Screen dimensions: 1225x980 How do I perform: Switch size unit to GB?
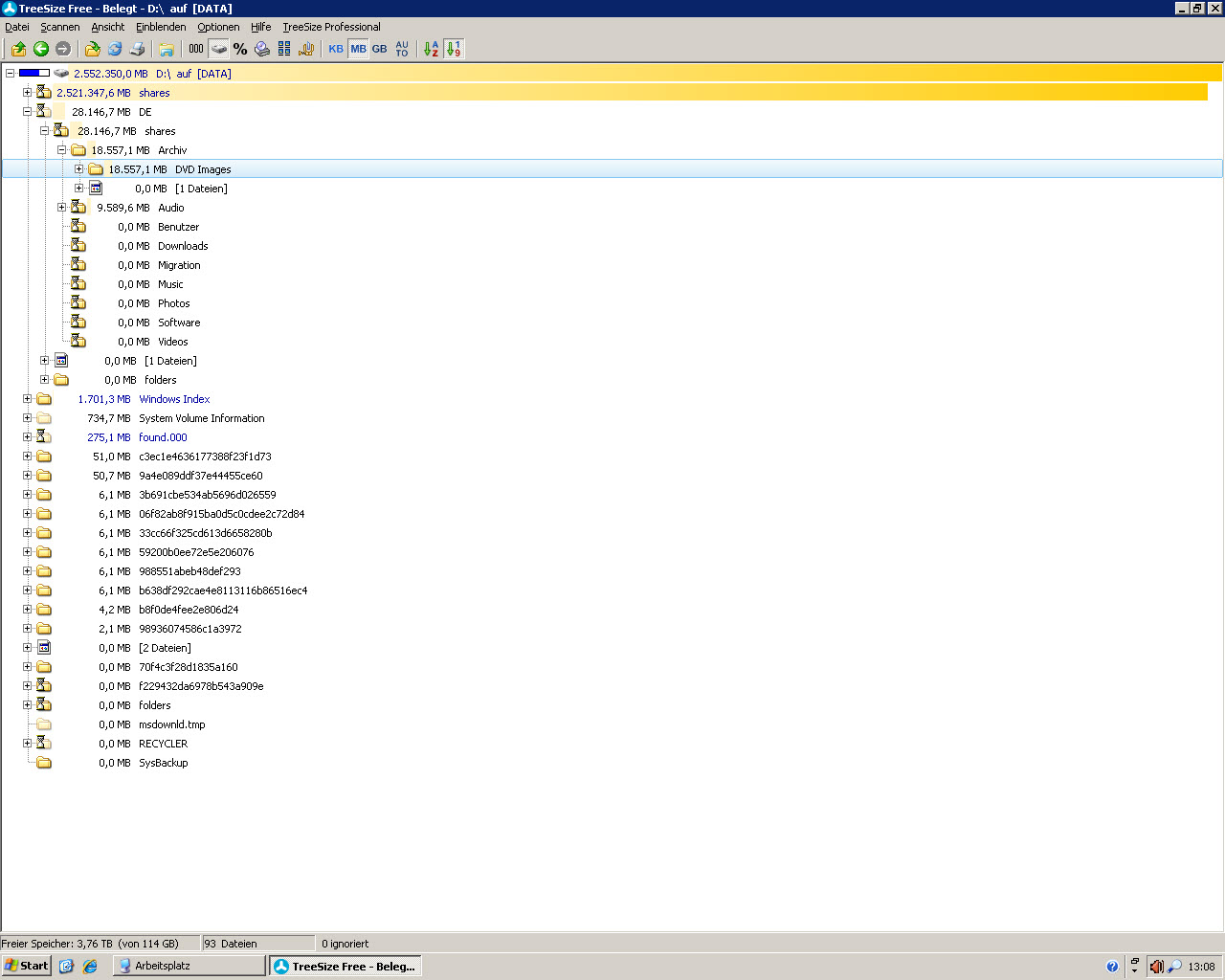tap(380, 49)
